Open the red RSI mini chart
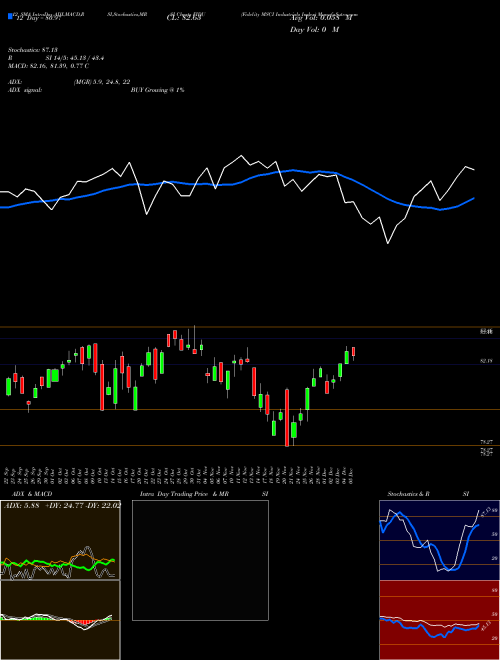 click(x=439, y=620)
